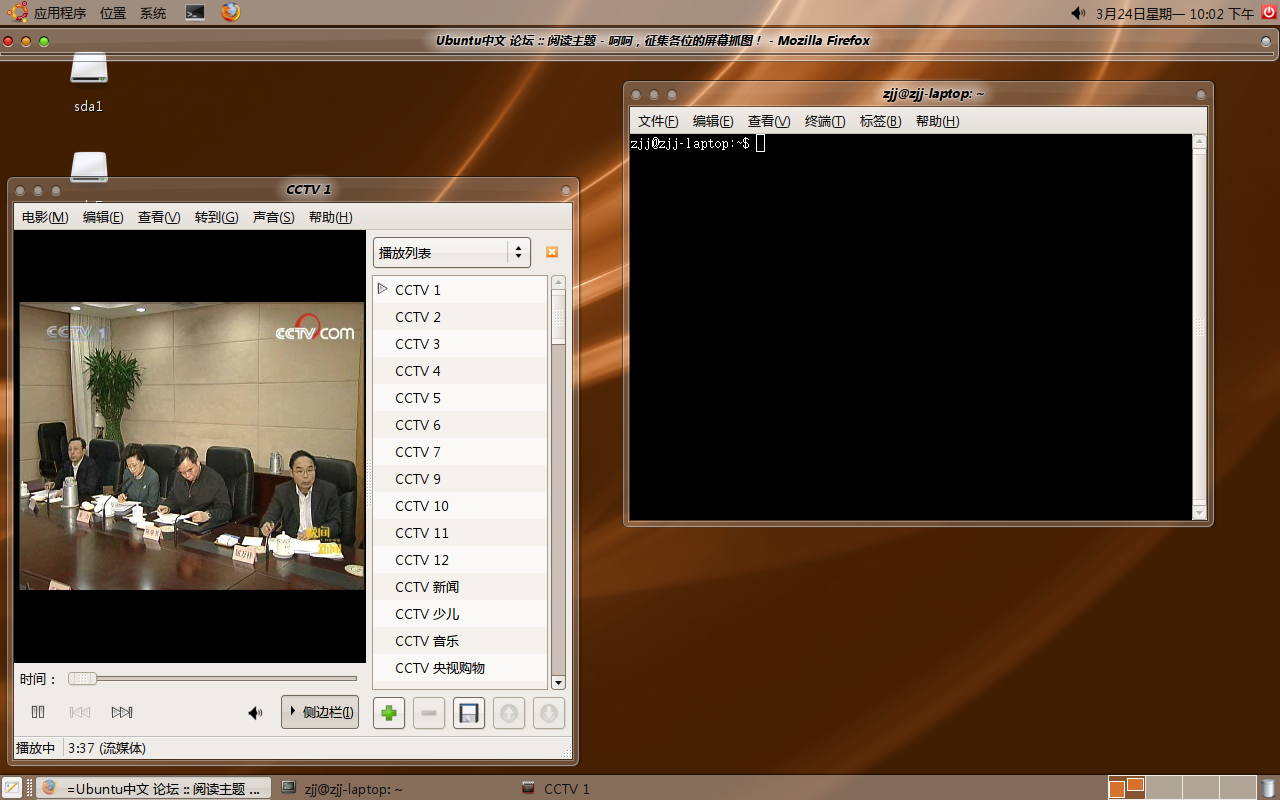Open the terminal Tabs (标签) menu

coord(880,121)
